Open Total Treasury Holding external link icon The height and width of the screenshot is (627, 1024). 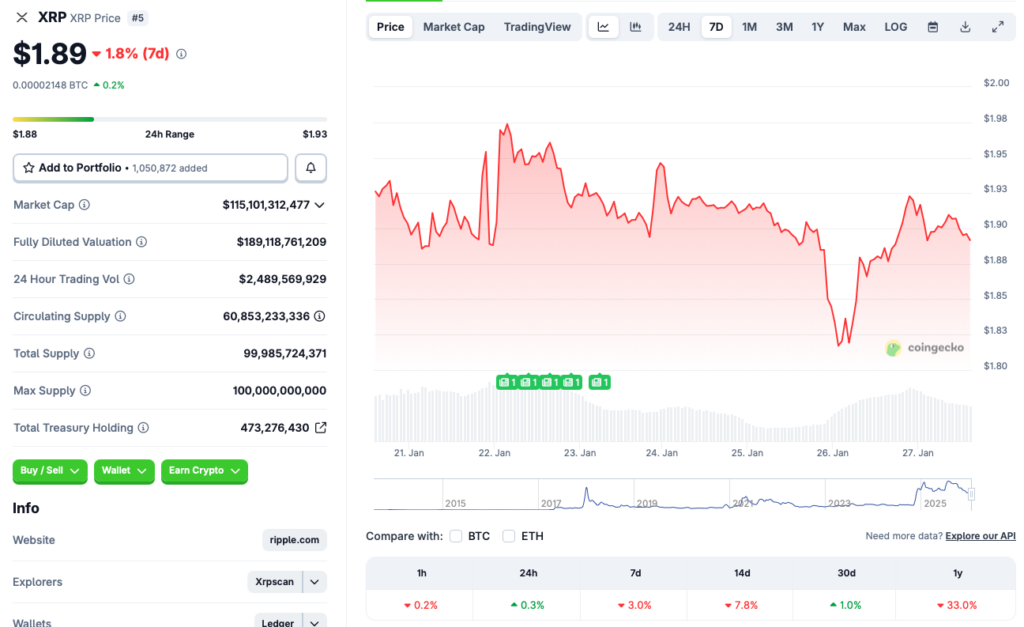pyautogui.click(x=319, y=427)
